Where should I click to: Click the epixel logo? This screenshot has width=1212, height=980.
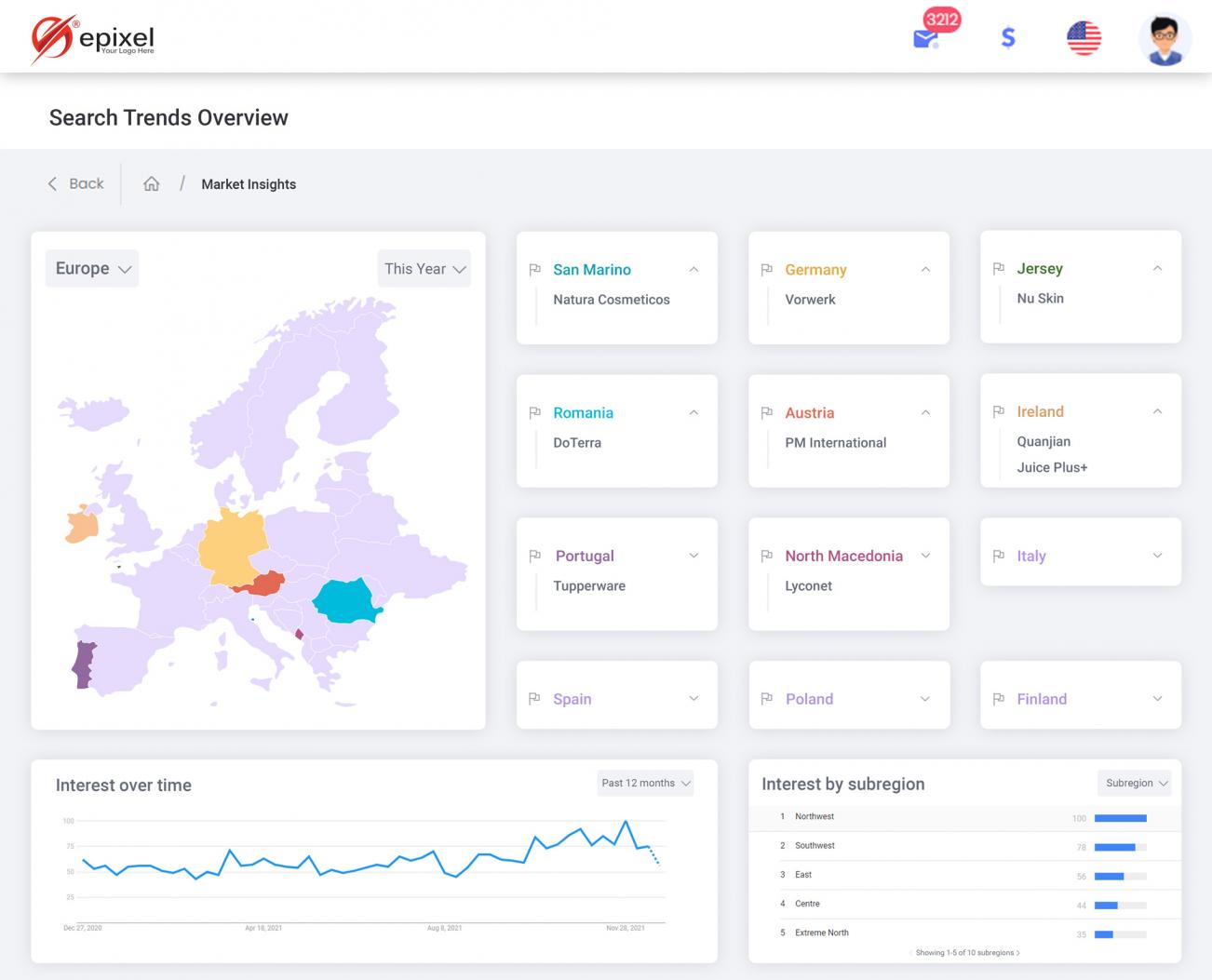pyautogui.click(x=93, y=39)
